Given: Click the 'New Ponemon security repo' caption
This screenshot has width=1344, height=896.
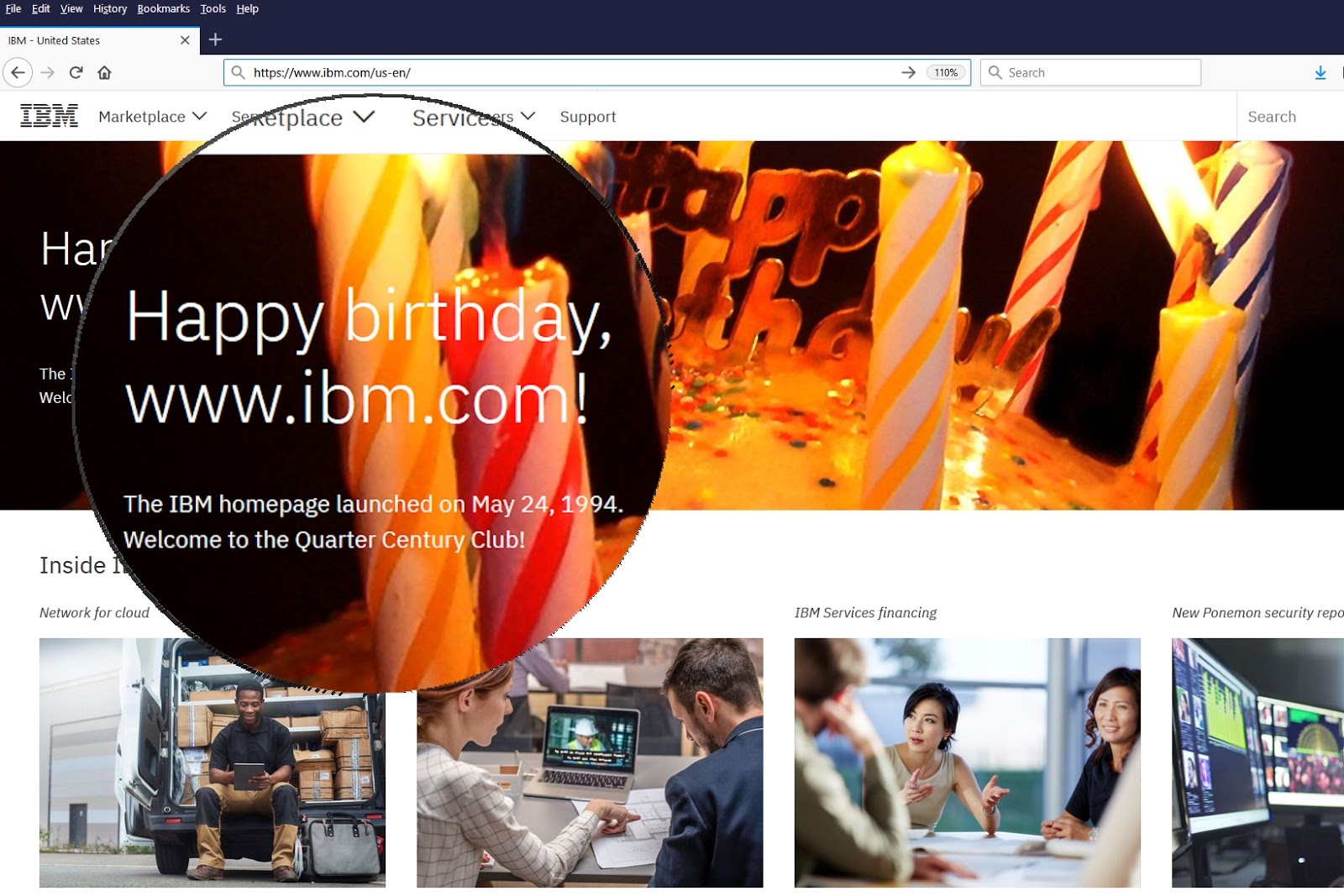Looking at the screenshot, I should [1257, 613].
